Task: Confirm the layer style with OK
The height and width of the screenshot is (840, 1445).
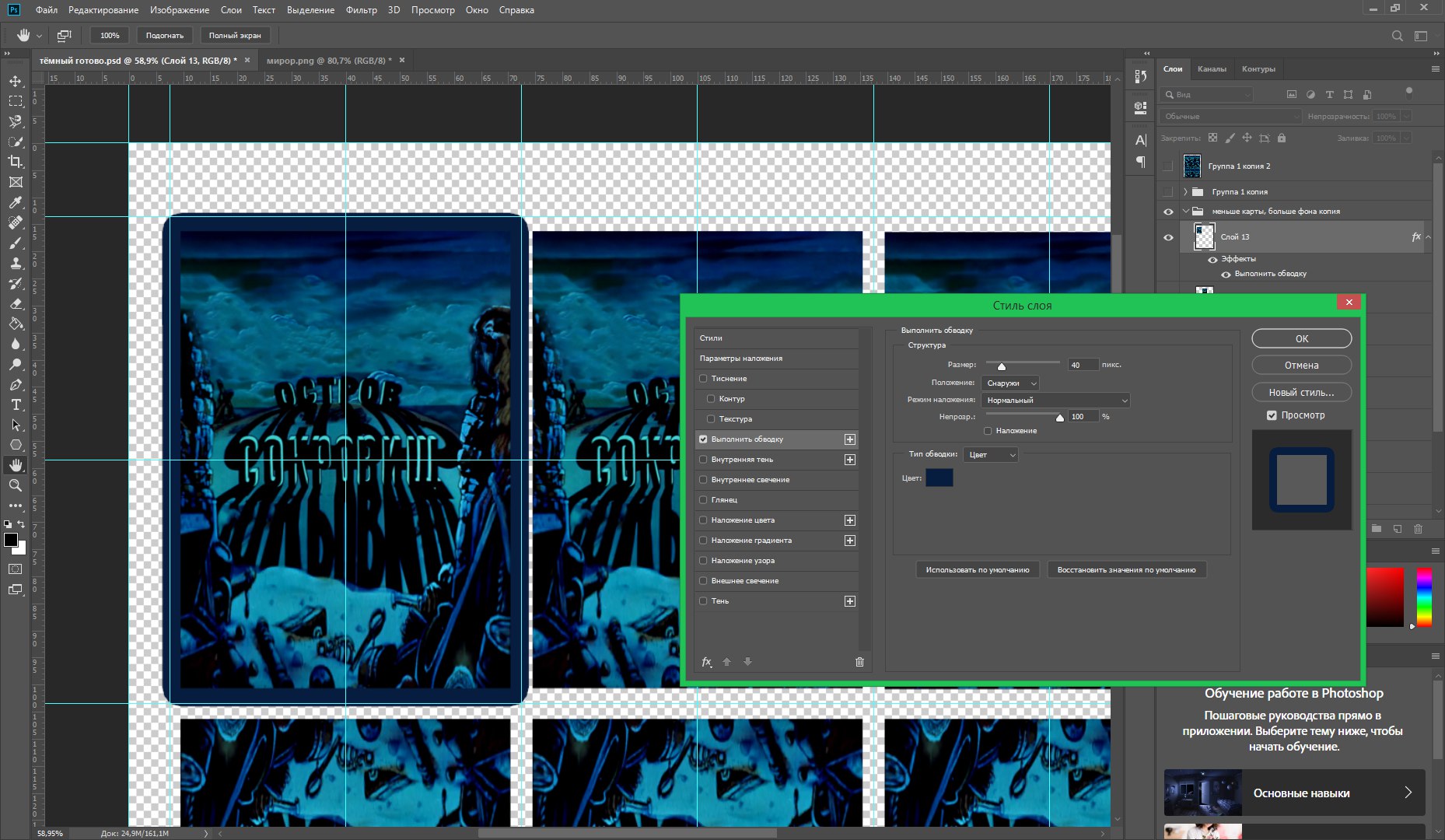Action: coord(1302,339)
